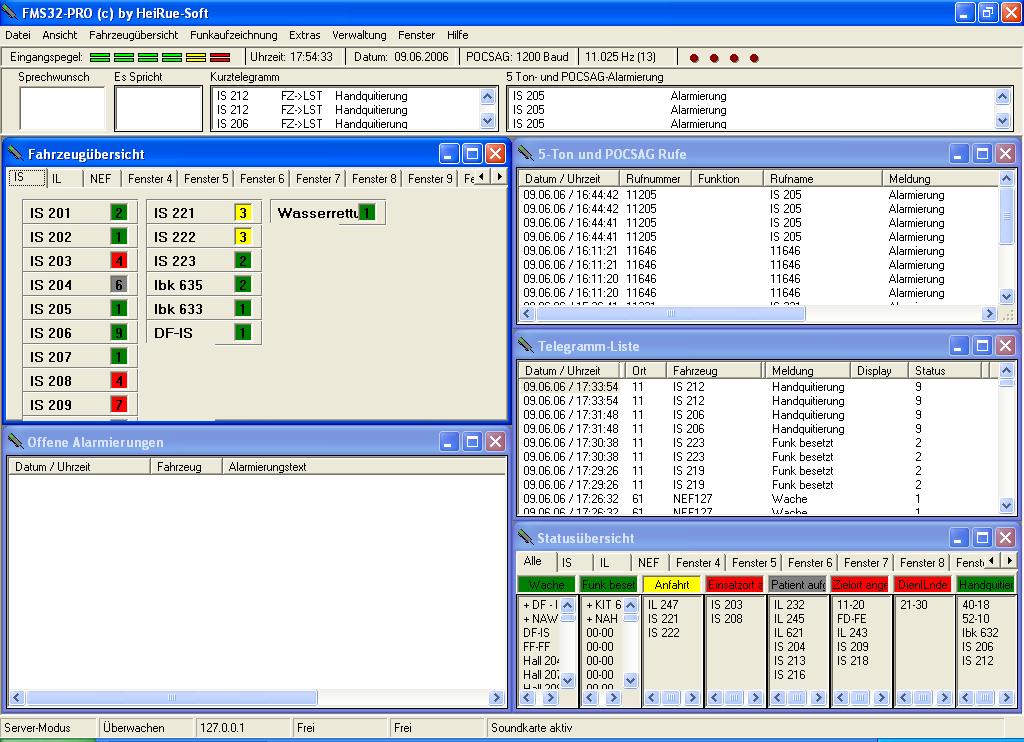Click the pencil icon in the Telegramm-Liste title bar
This screenshot has width=1024, height=742.
tap(525, 346)
